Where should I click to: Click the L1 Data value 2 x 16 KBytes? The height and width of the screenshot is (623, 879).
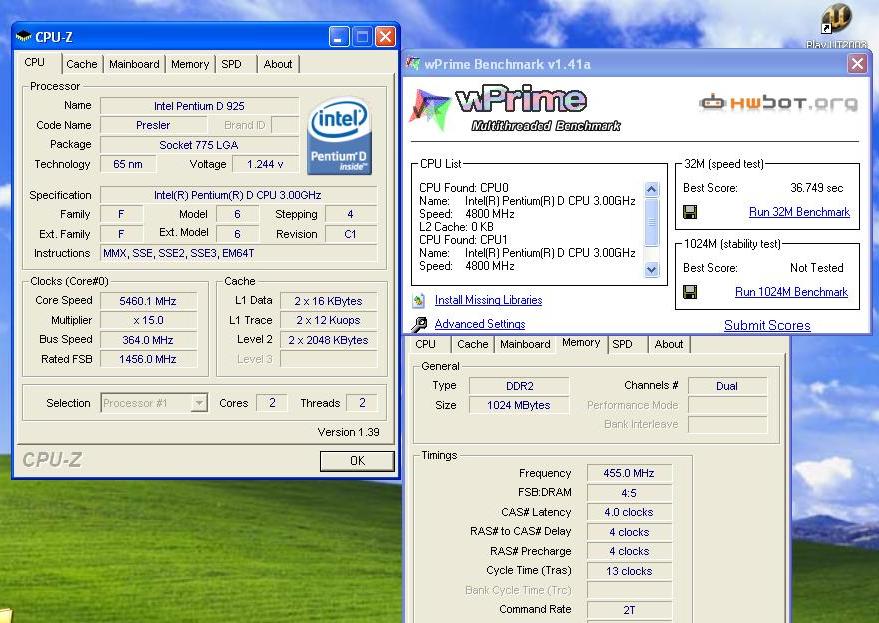tap(328, 301)
